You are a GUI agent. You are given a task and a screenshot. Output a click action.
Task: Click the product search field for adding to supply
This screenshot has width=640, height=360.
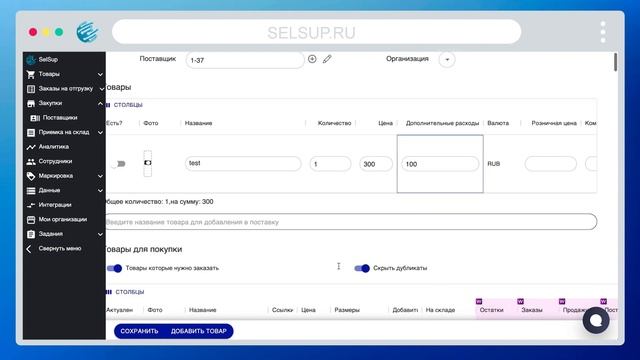(x=350, y=222)
